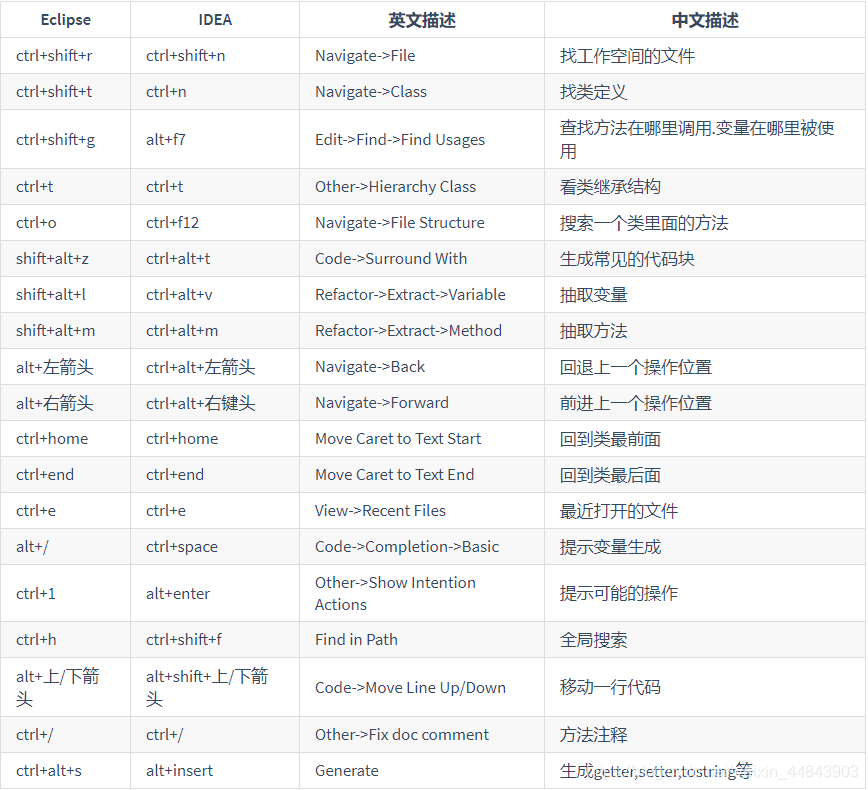Click Code->Move Line Up/Down text
This screenshot has height=790, width=868.
click(410, 688)
